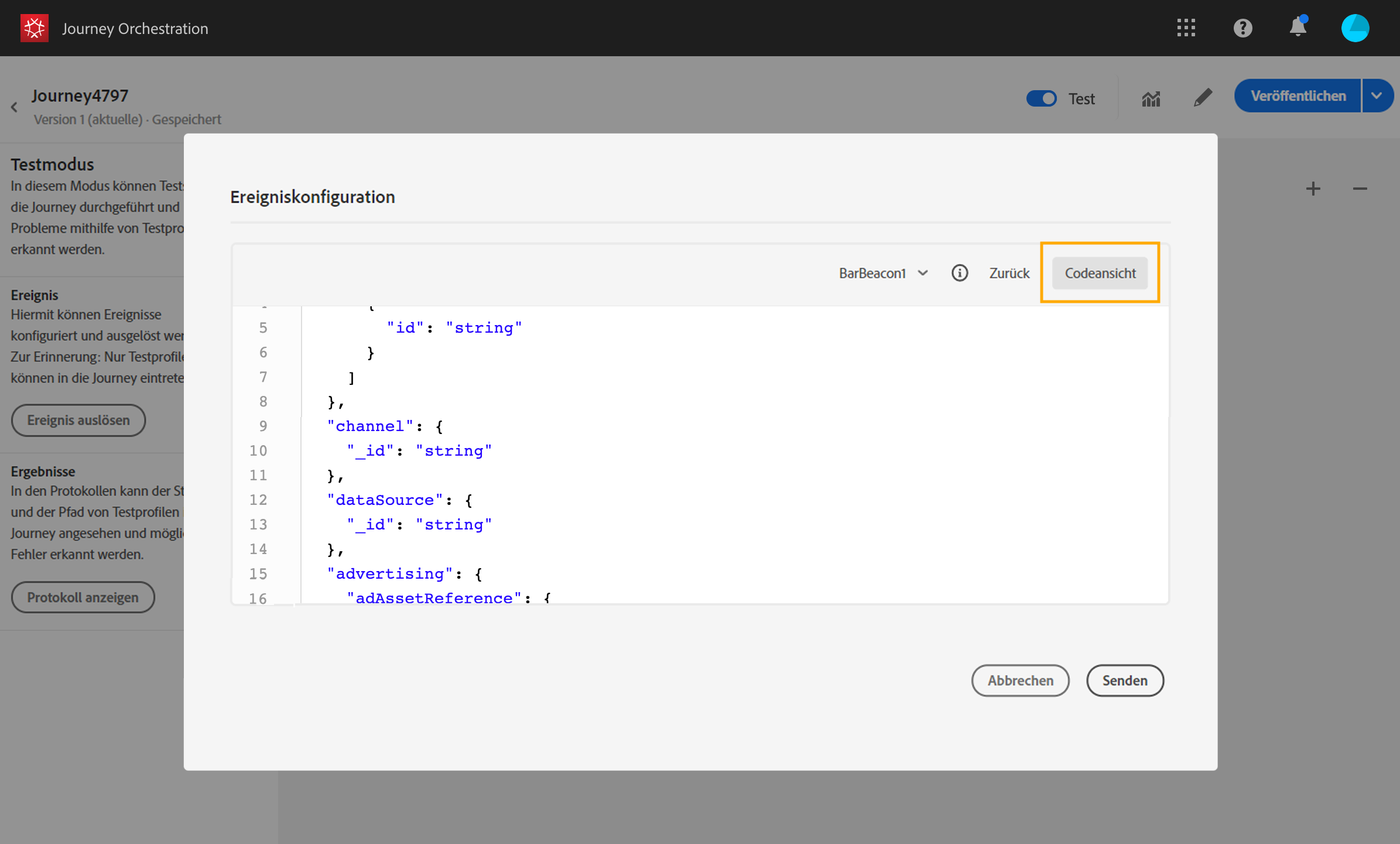Zoom in canvas with plus icon

1313,189
